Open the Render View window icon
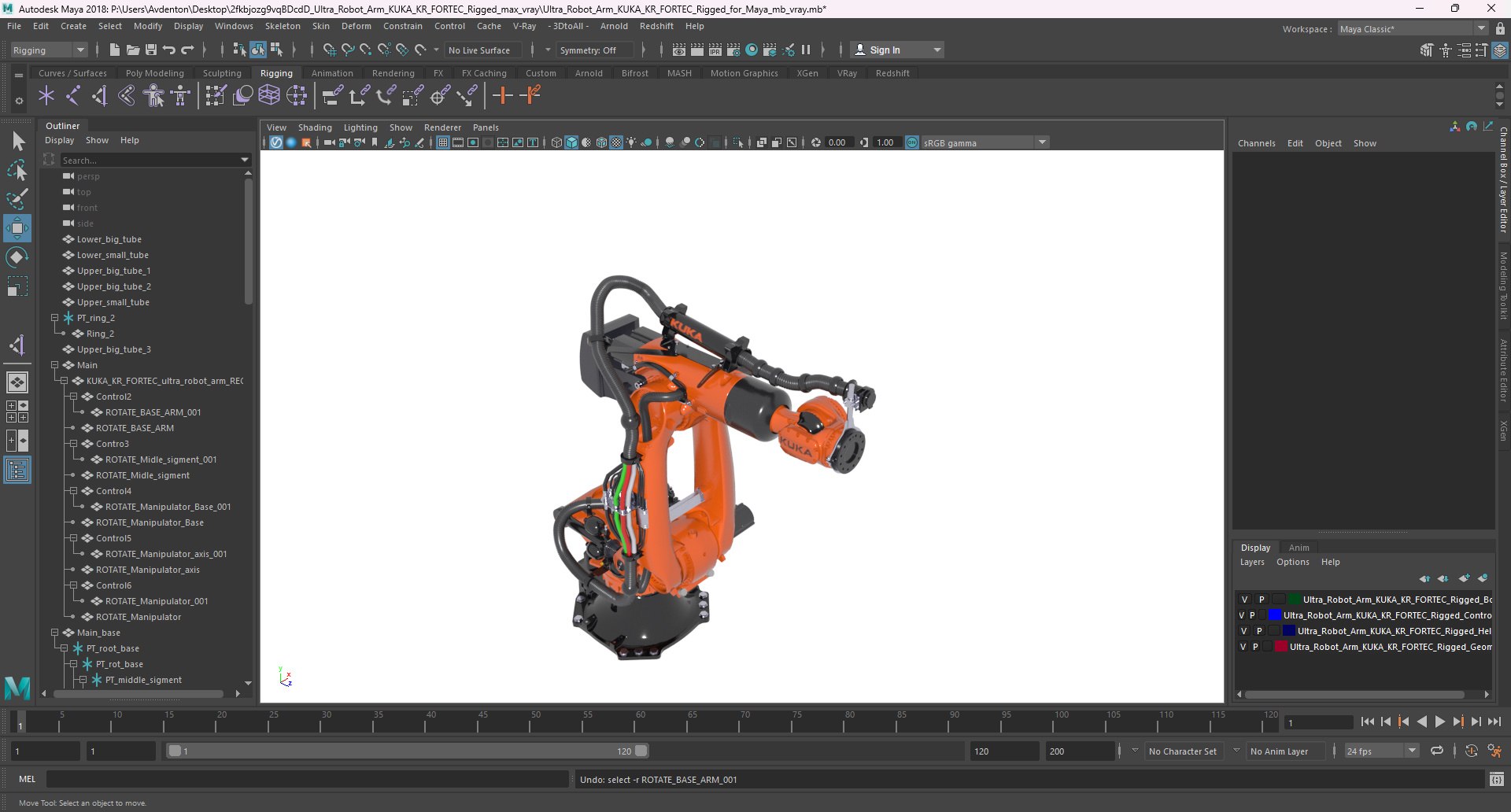 pos(679,50)
